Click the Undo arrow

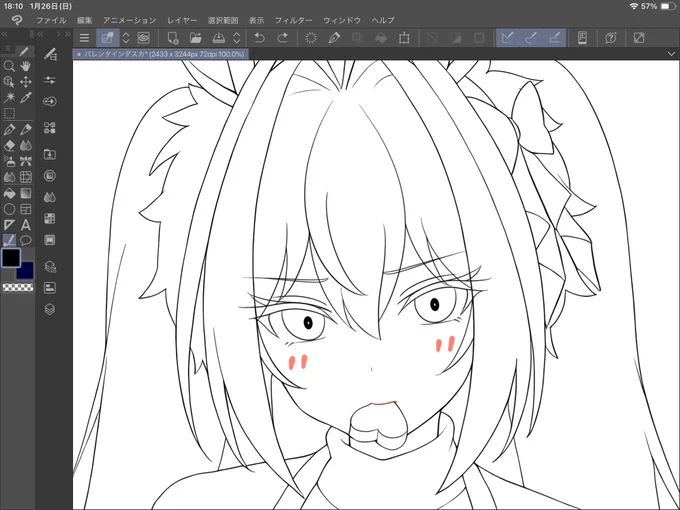click(259, 38)
